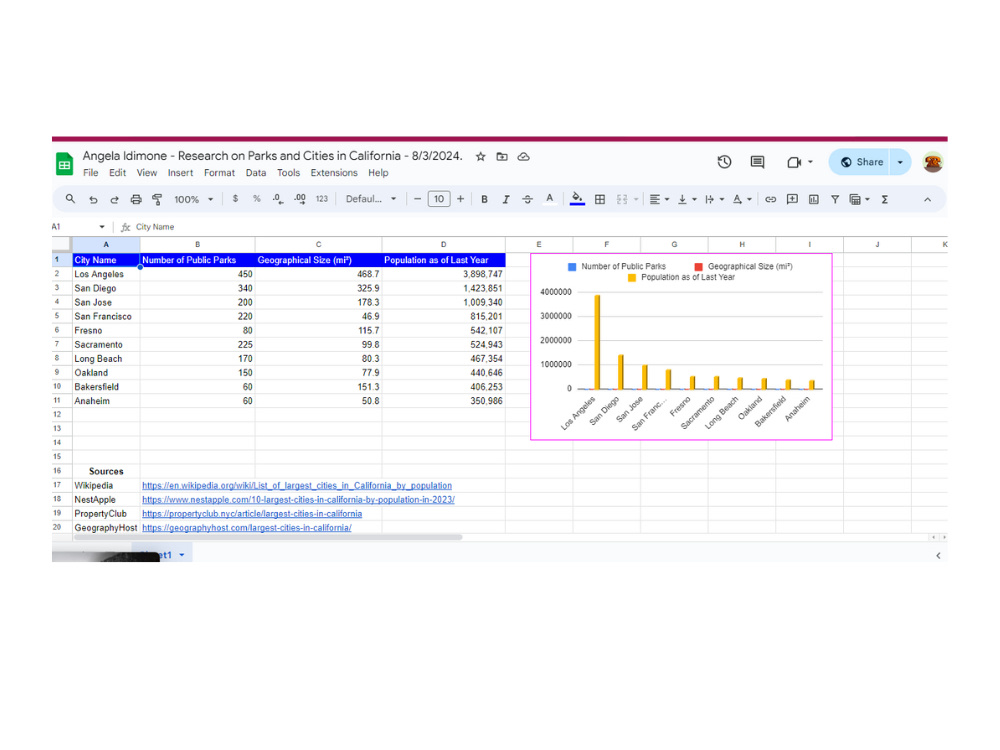Click the Share button
Screen dimensions: 1000x750
tap(861, 162)
